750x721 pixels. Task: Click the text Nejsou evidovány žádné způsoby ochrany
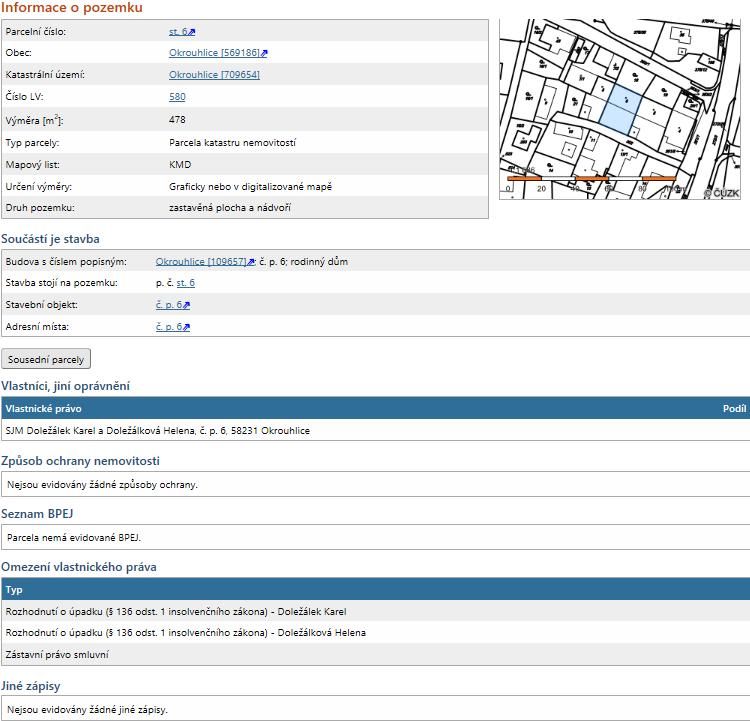[x=102, y=485]
